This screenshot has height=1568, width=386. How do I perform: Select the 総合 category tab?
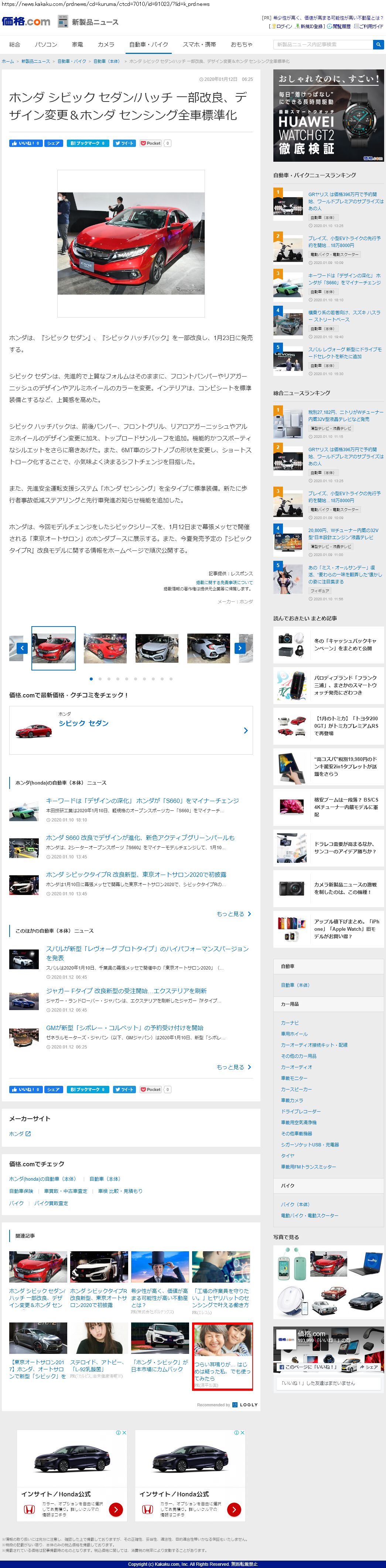(15, 44)
